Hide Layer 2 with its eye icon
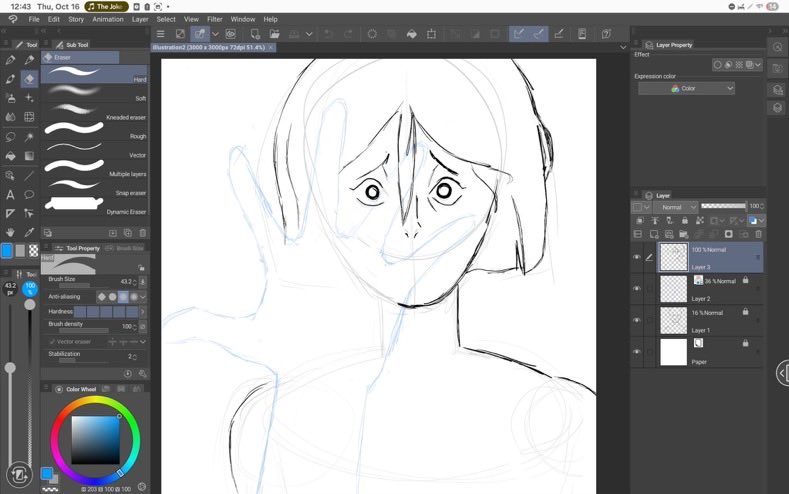The width and height of the screenshot is (789, 494). pos(637,289)
